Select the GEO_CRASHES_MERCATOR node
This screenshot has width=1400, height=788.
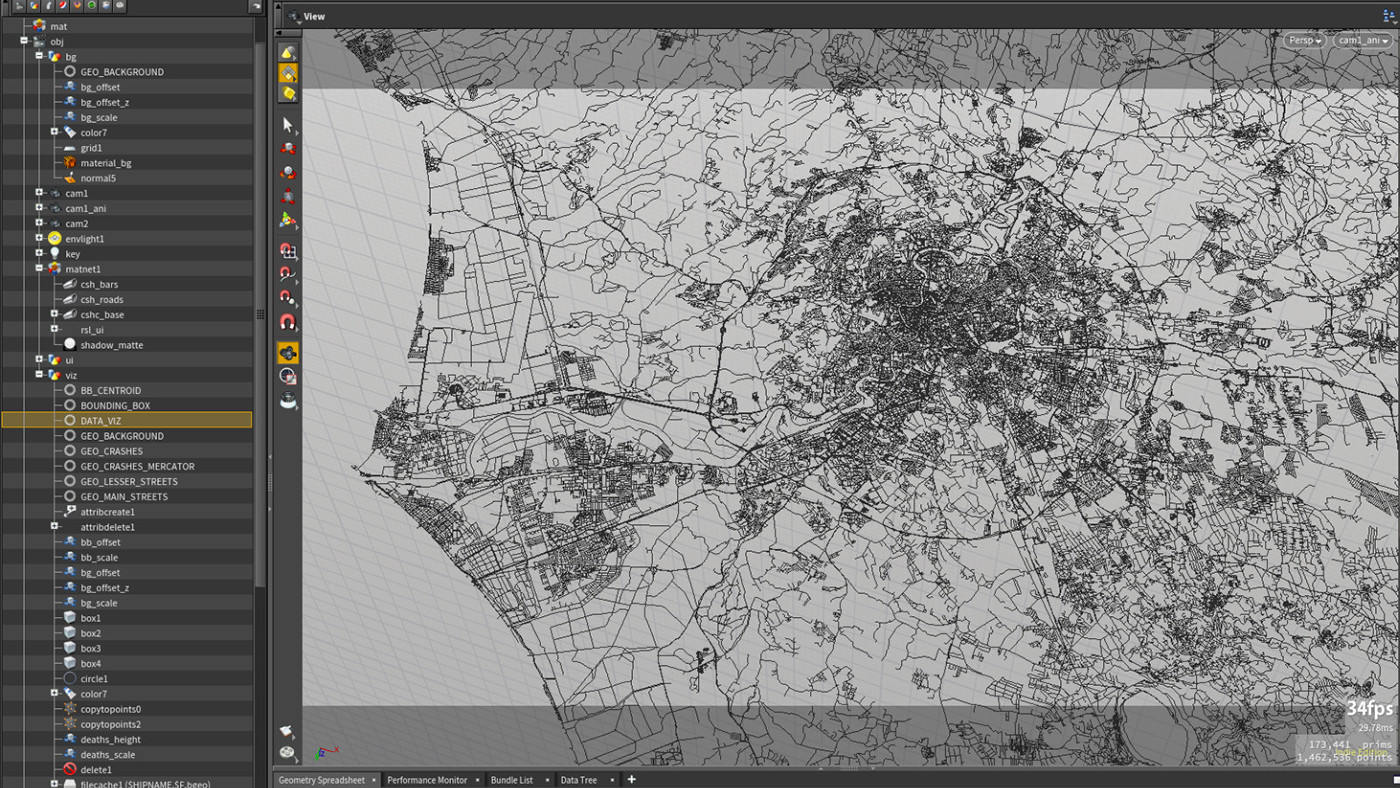click(138, 466)
